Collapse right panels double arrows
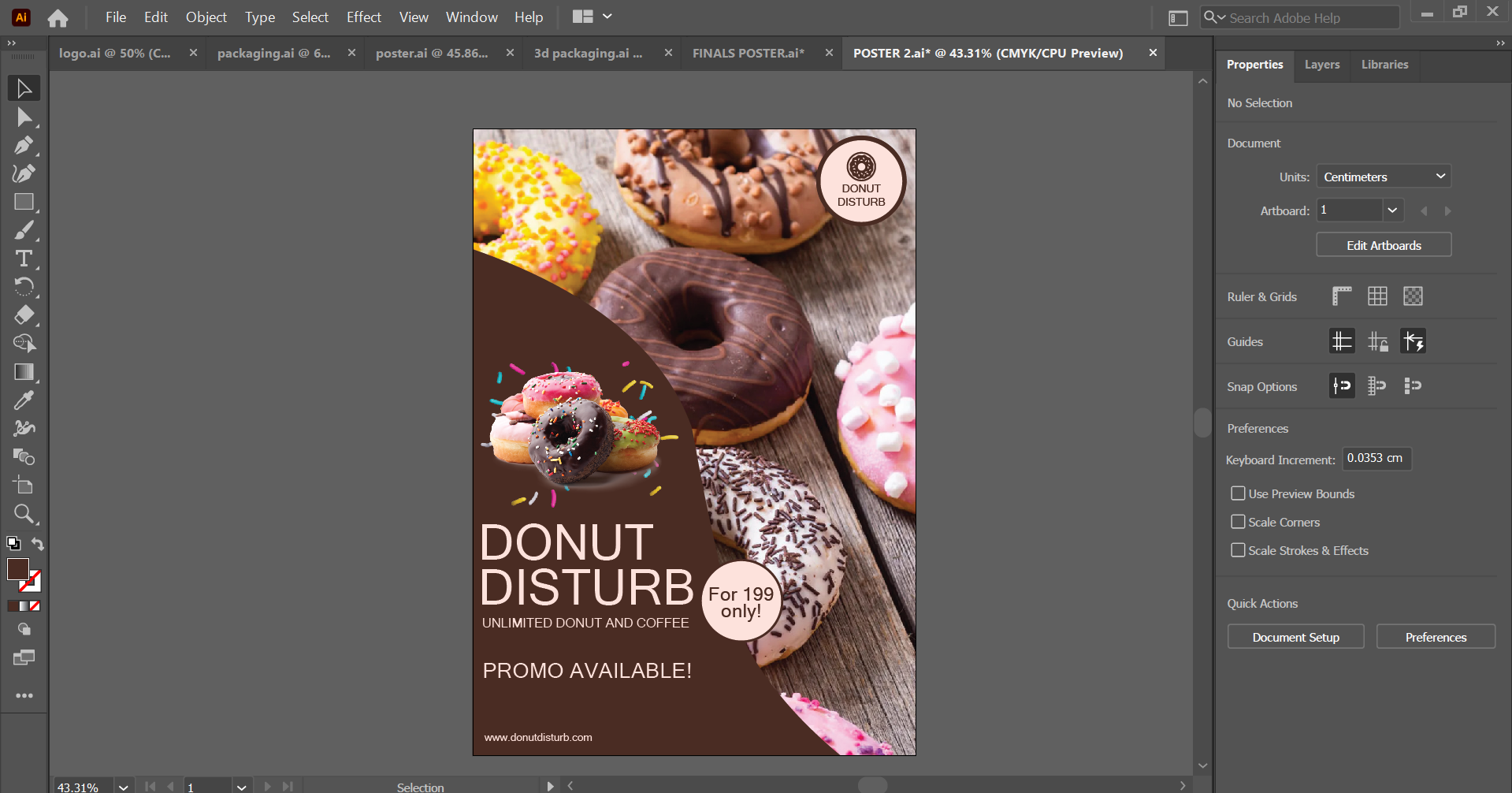Viewport: 1512px width, 793px height. (1500, 43)
